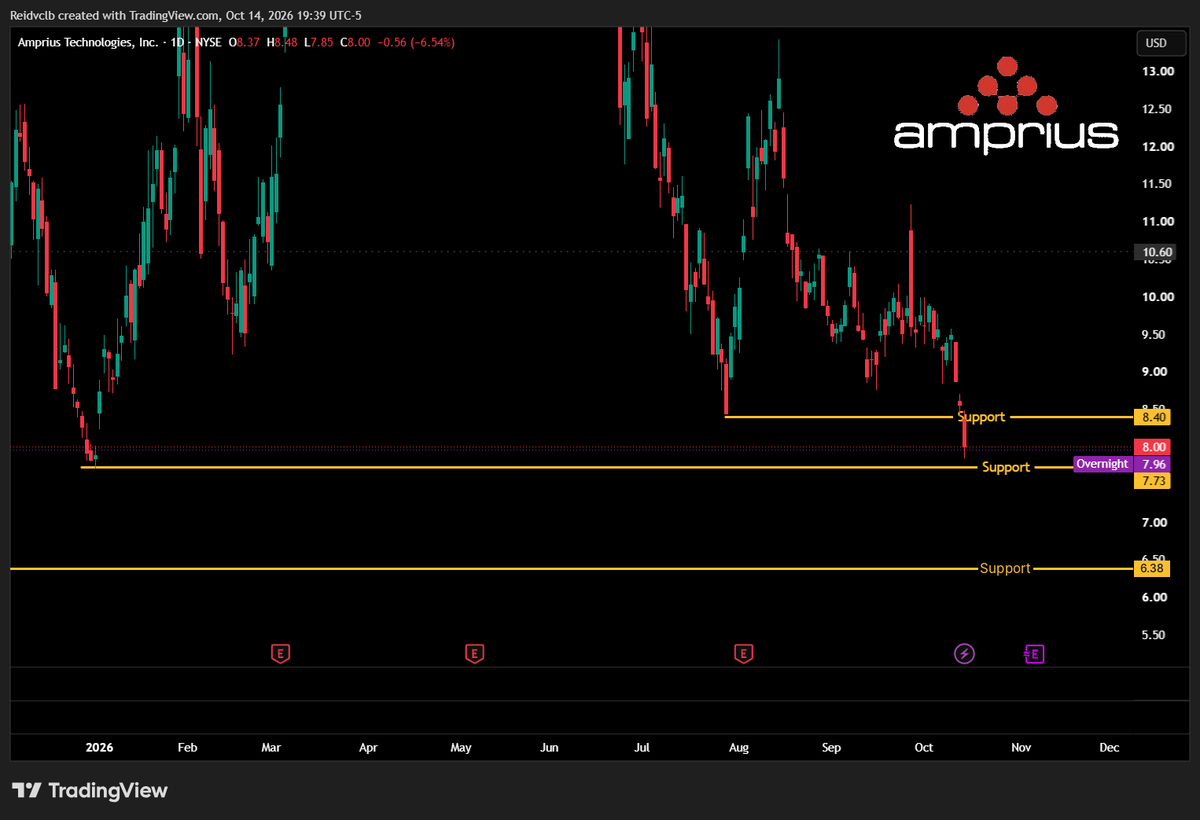Click the purple Overnight label

[1102, 464]
